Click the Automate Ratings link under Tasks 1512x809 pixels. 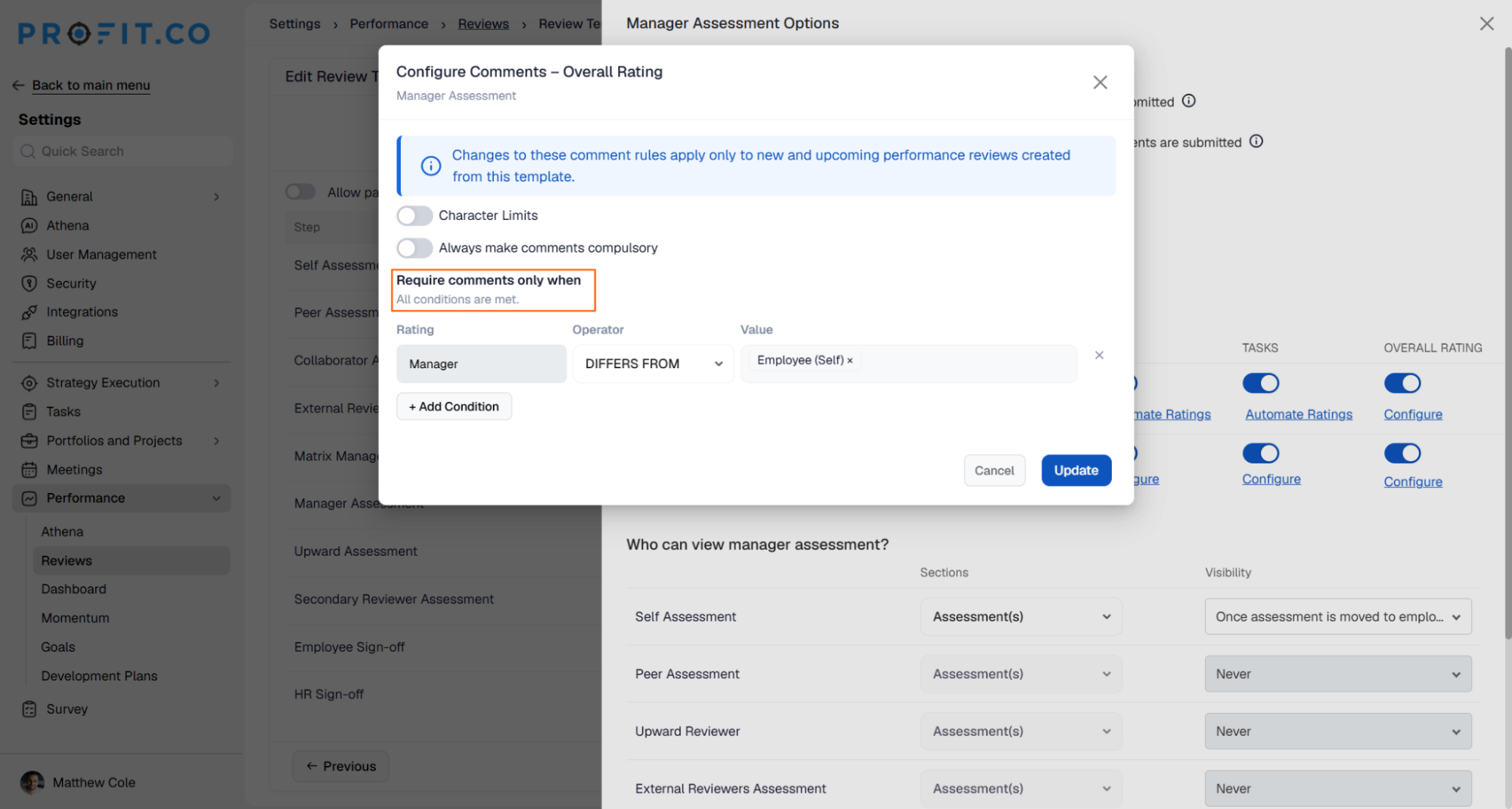click(1299, 414)
